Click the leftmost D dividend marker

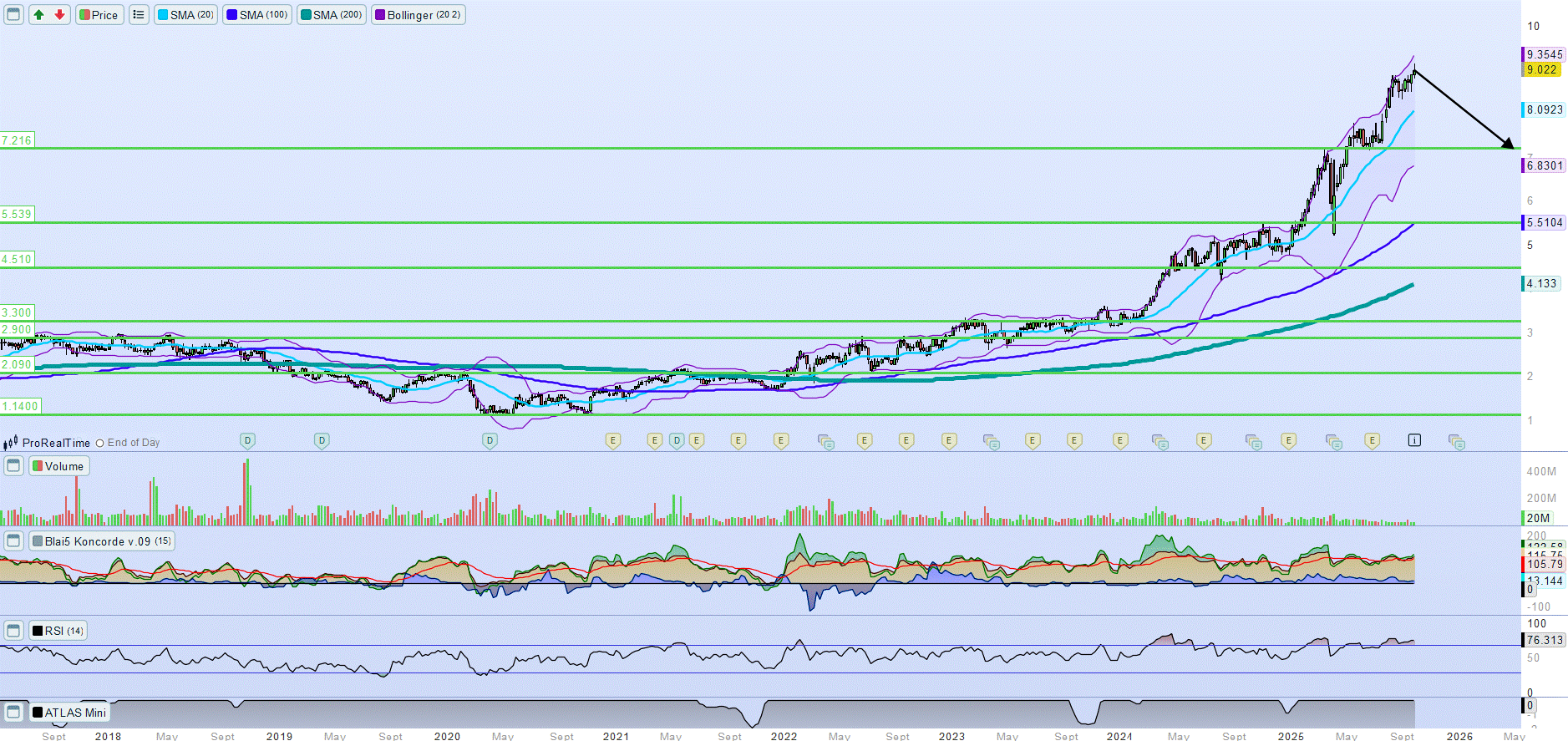(x=247, y=440)
